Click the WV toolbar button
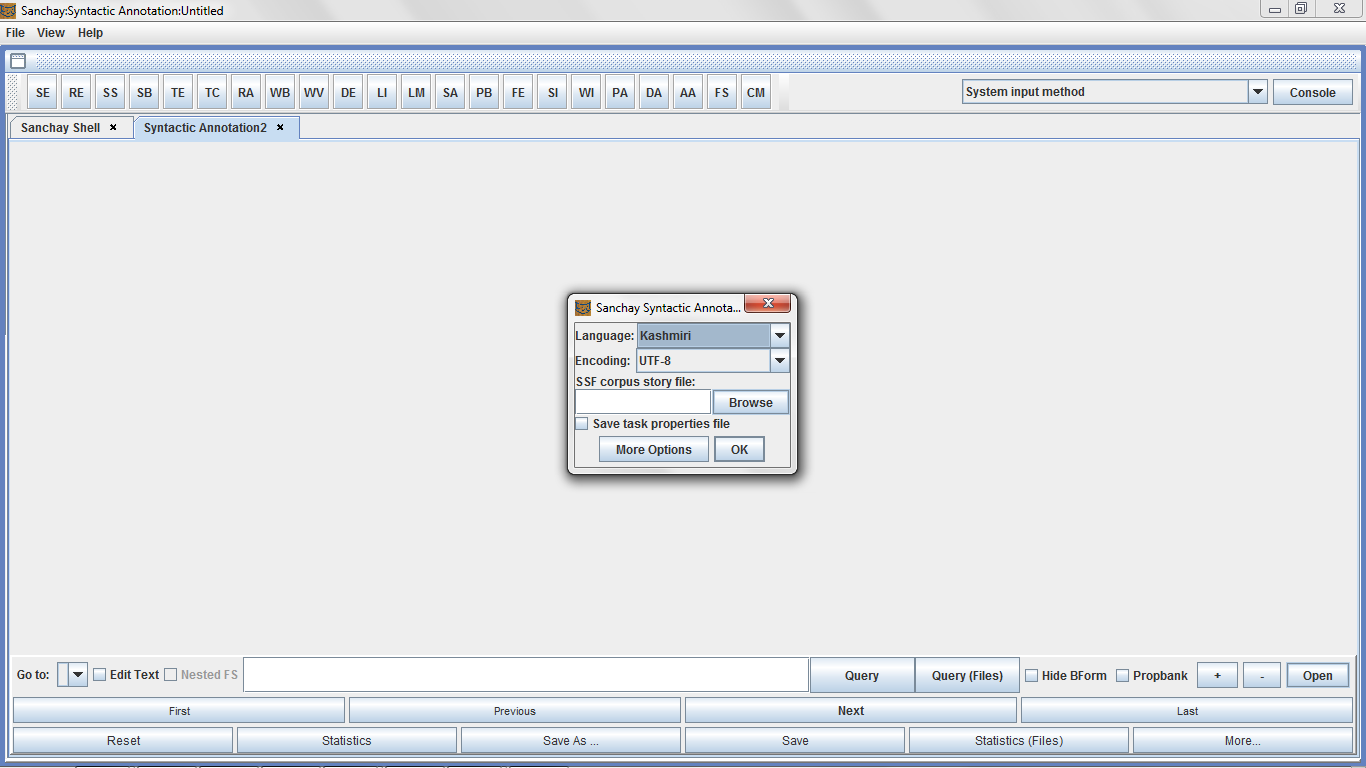The width and height of the screenshot is (1366, 768). (315, 92)
